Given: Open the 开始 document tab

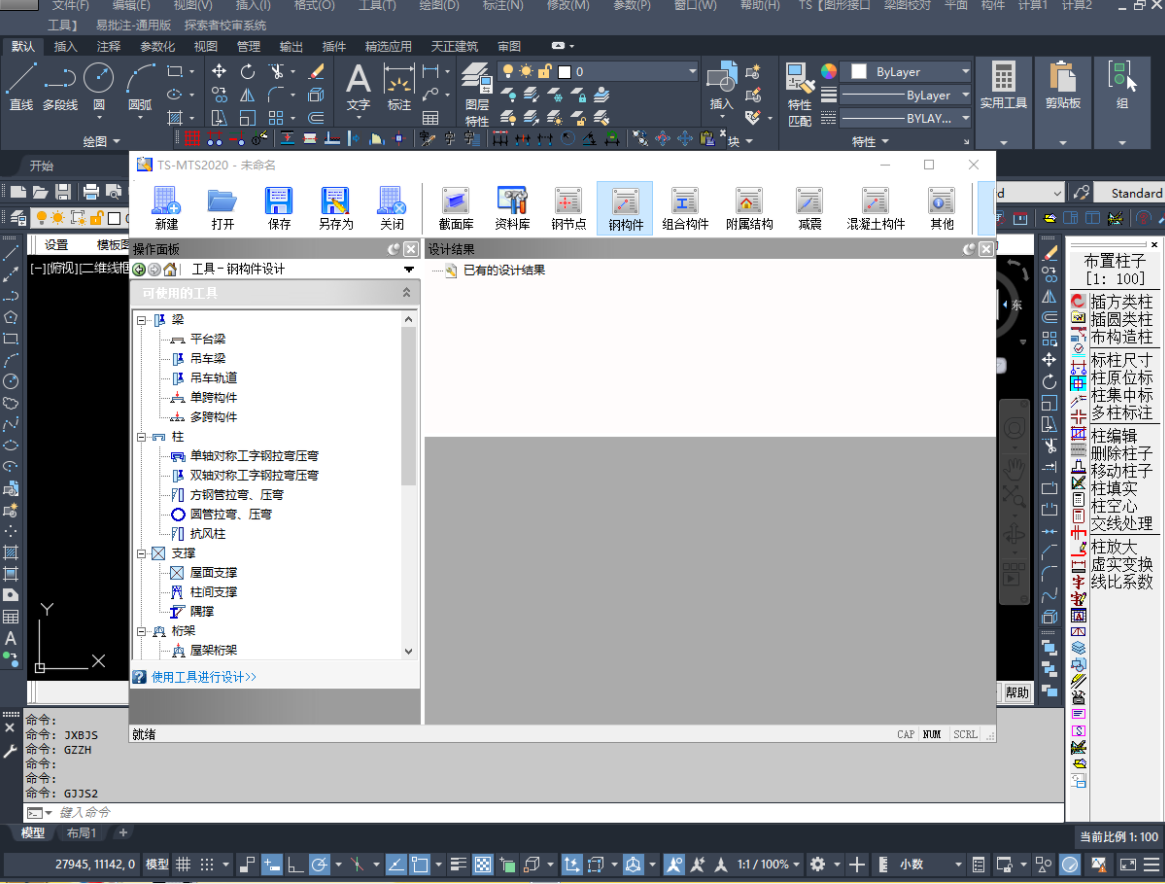Looking at the screenshot, I should (41, 166).
